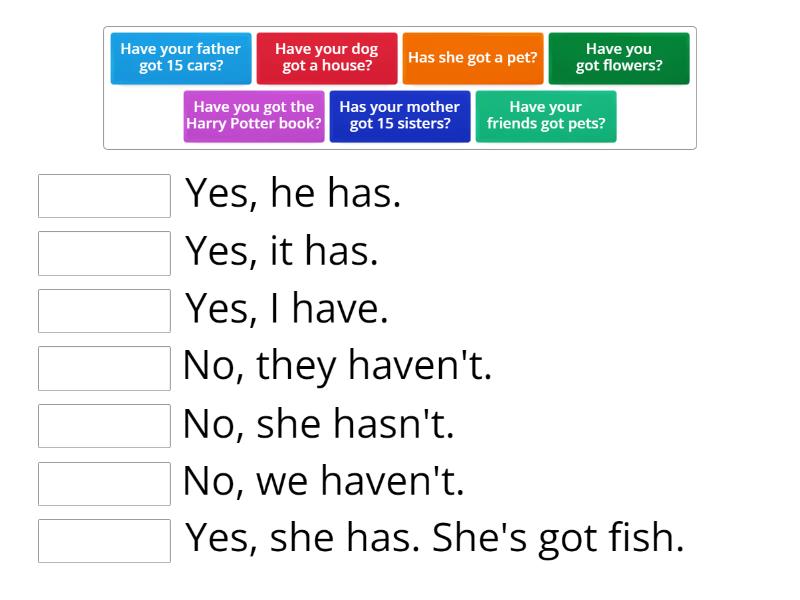The width and height of the screenshot is (800, 600).
Task: Click the blank box beside 'No, they haven't.'
Action: (104, 368)
